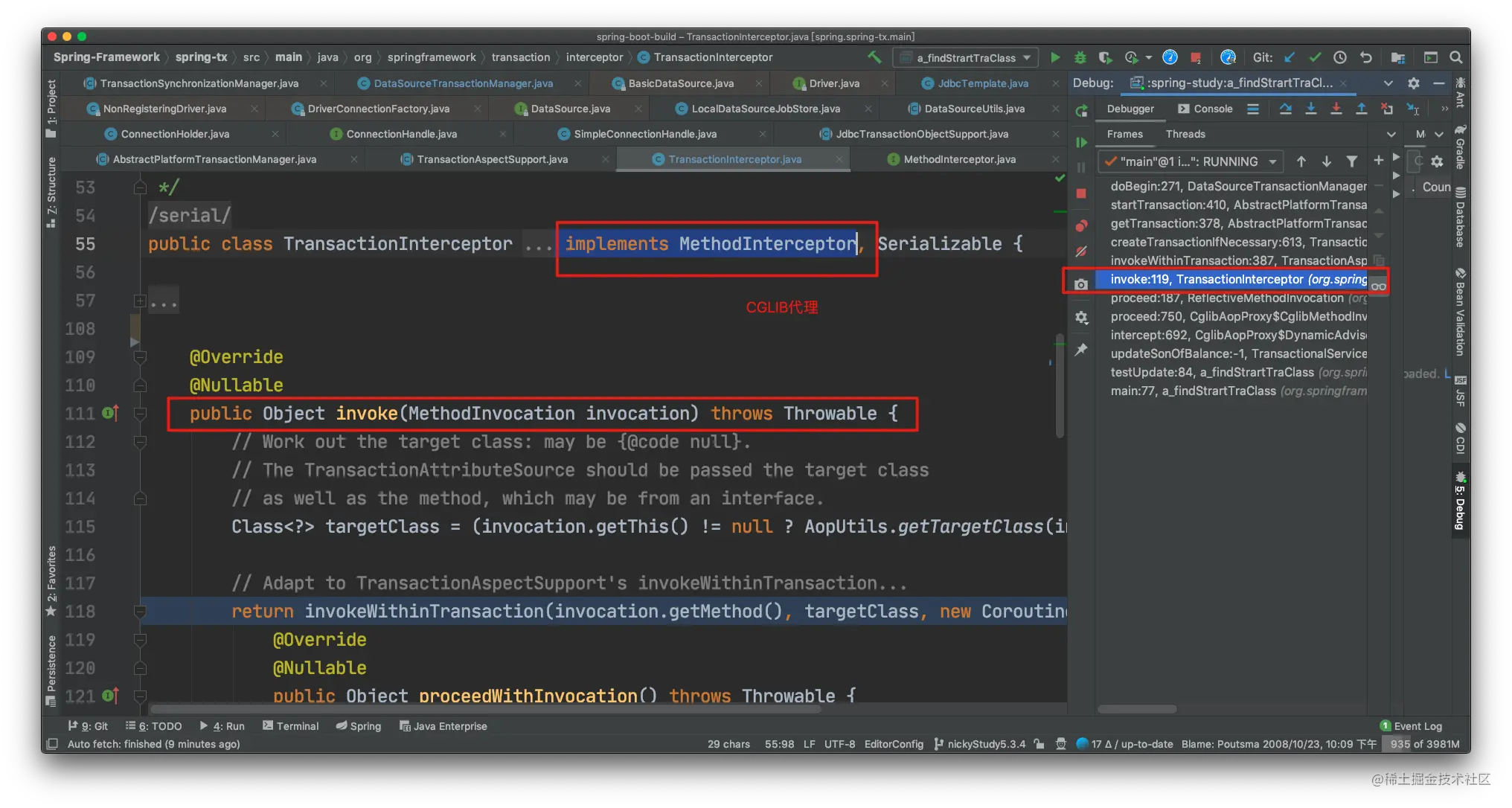
Task: Open the Spring tool window
Action: click(359, 726)
